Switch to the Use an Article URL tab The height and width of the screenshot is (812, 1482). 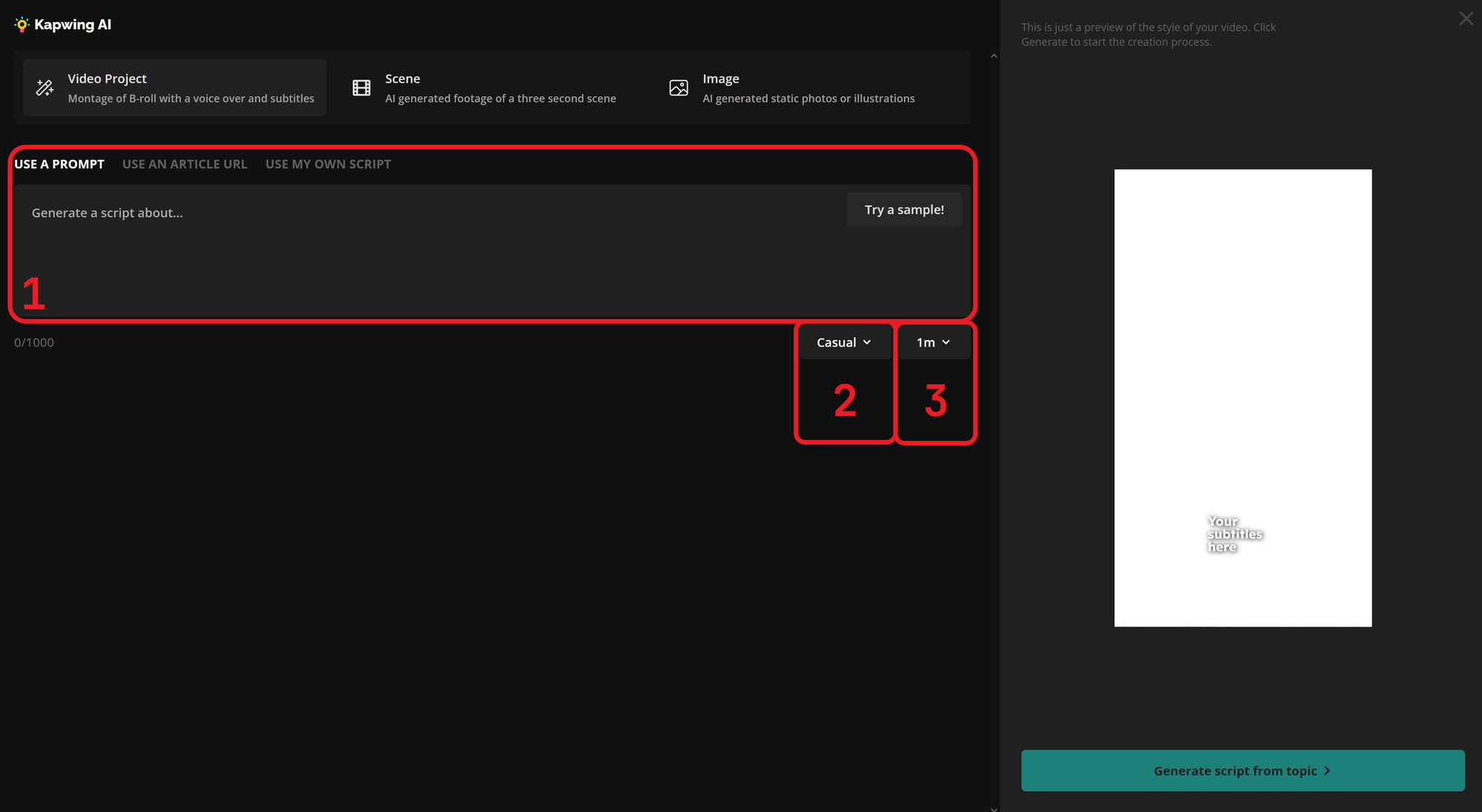(185, 164)
